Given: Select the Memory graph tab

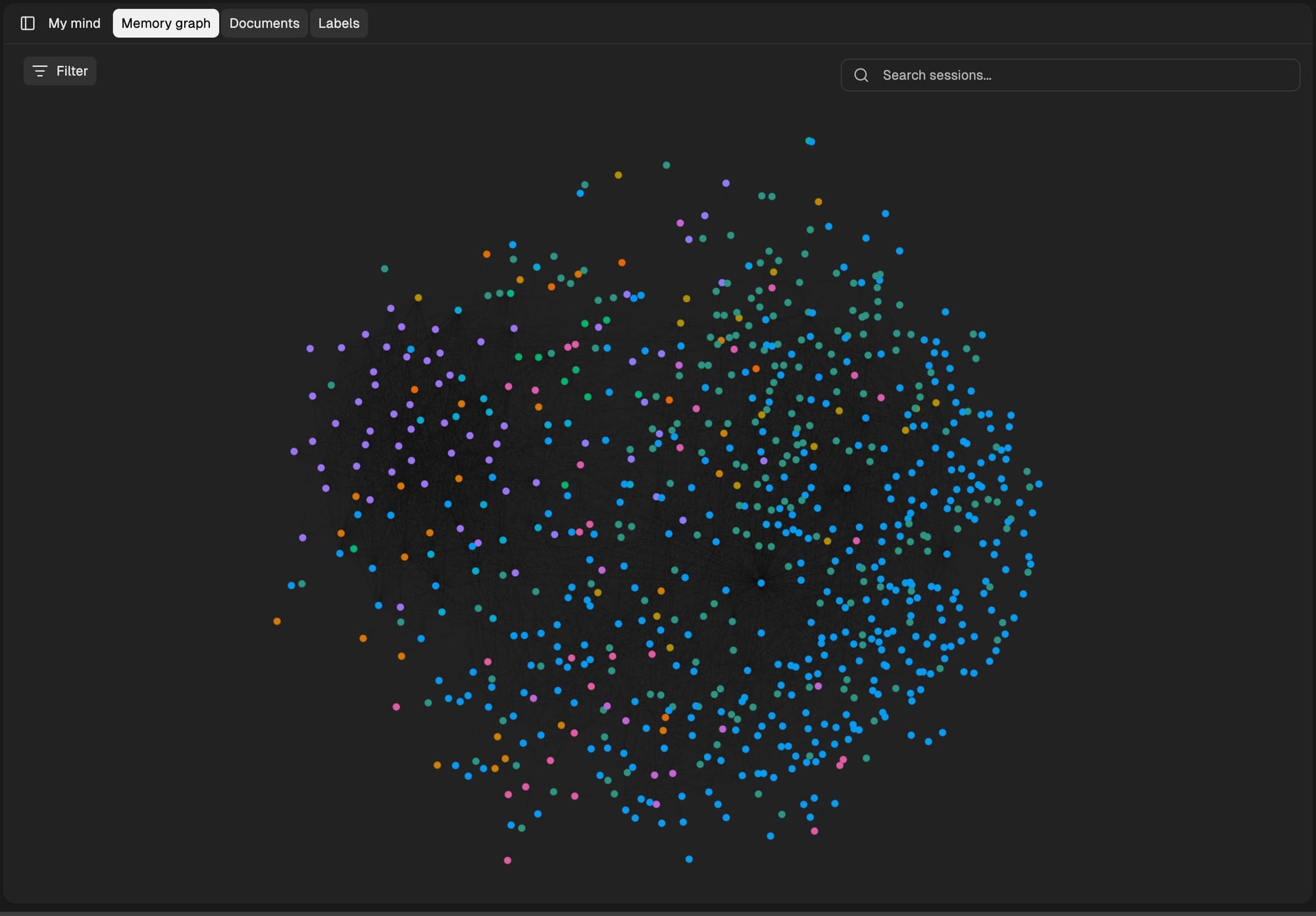Looking at the screenshot, I should pos(166,23).
